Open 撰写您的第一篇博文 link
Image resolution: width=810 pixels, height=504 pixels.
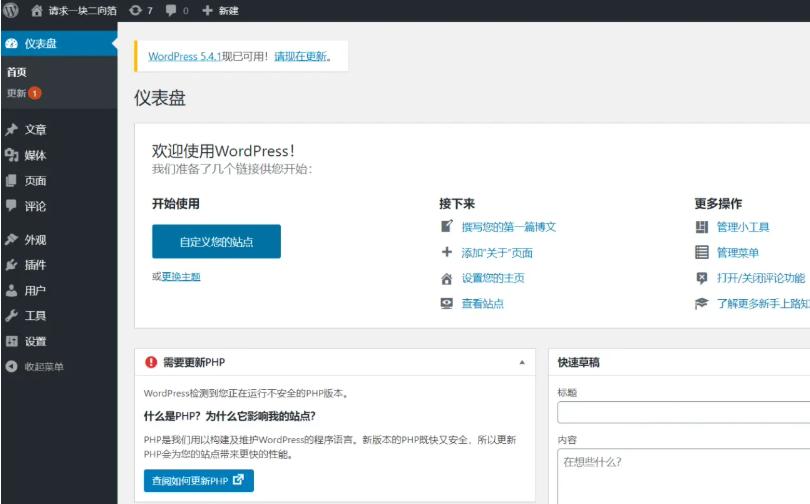click(x=509, y=227)
